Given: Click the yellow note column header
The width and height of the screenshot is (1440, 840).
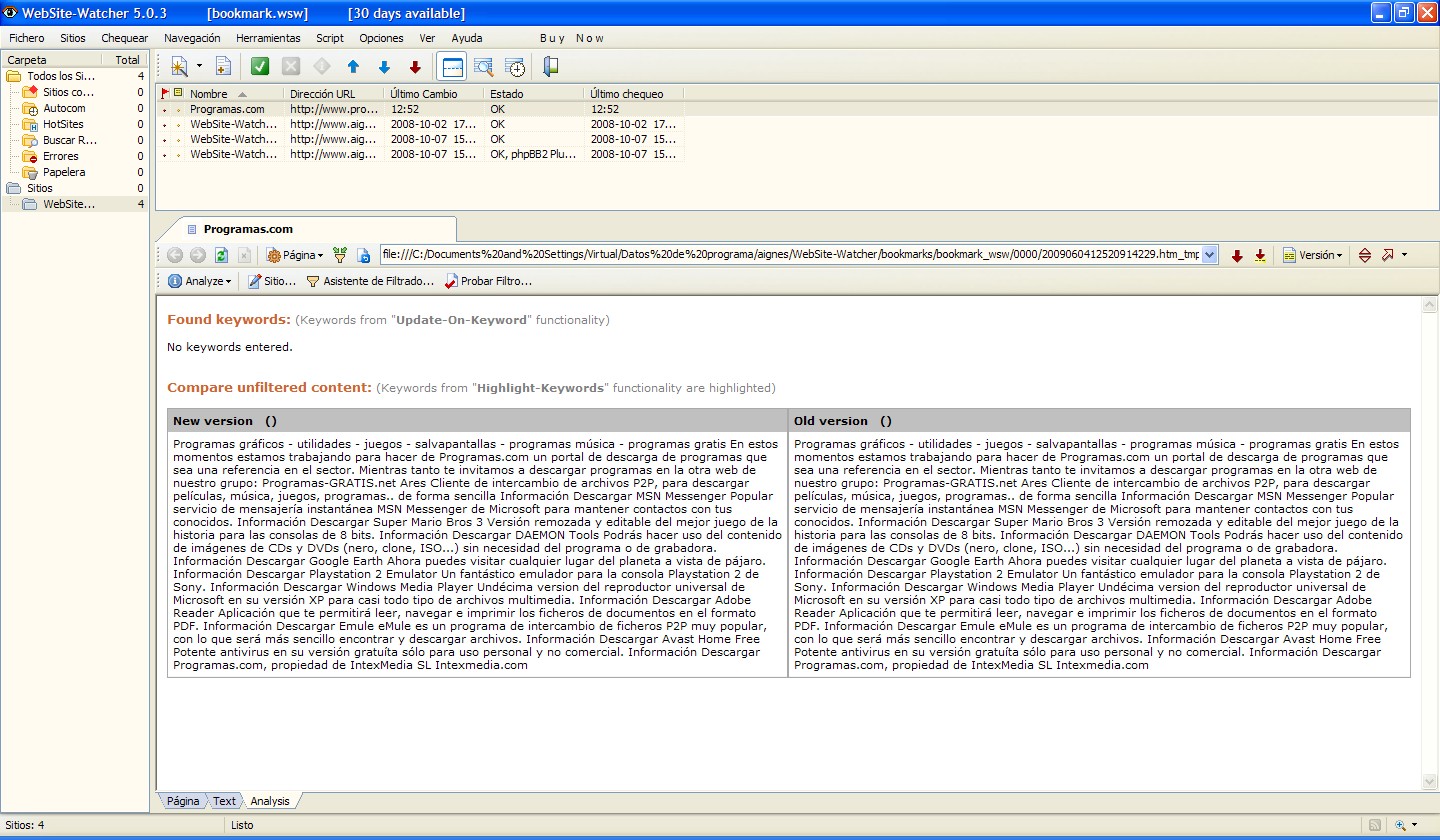Looking at the screenshot, I should point(178,94).
